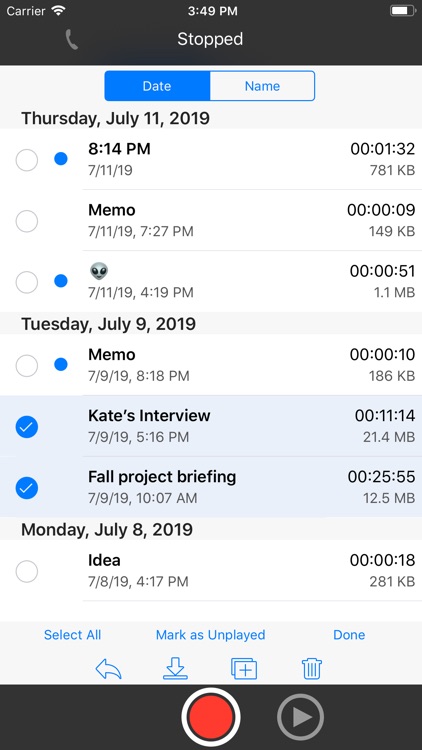This screenshot has height=750, width=422.
Task: Tap the phone call icon
Action: pos(71,39)
